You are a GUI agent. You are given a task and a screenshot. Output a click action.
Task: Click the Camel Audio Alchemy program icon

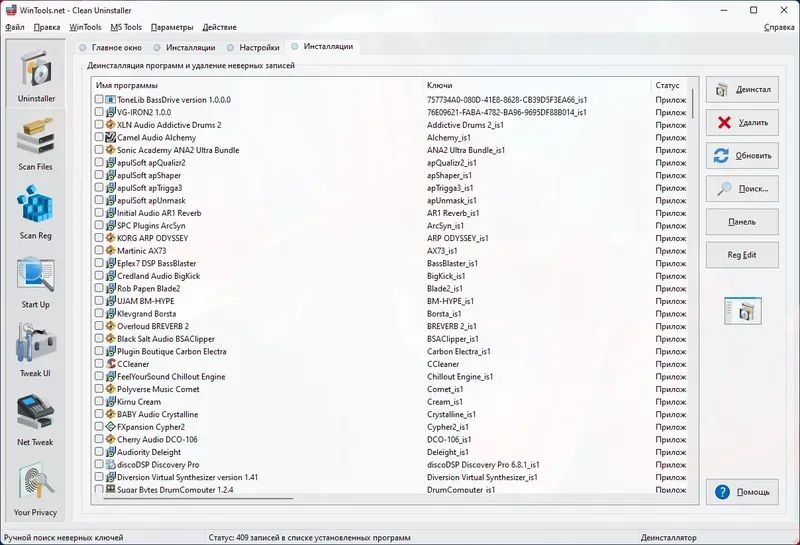pyautogui.click(x=110, y=137)
